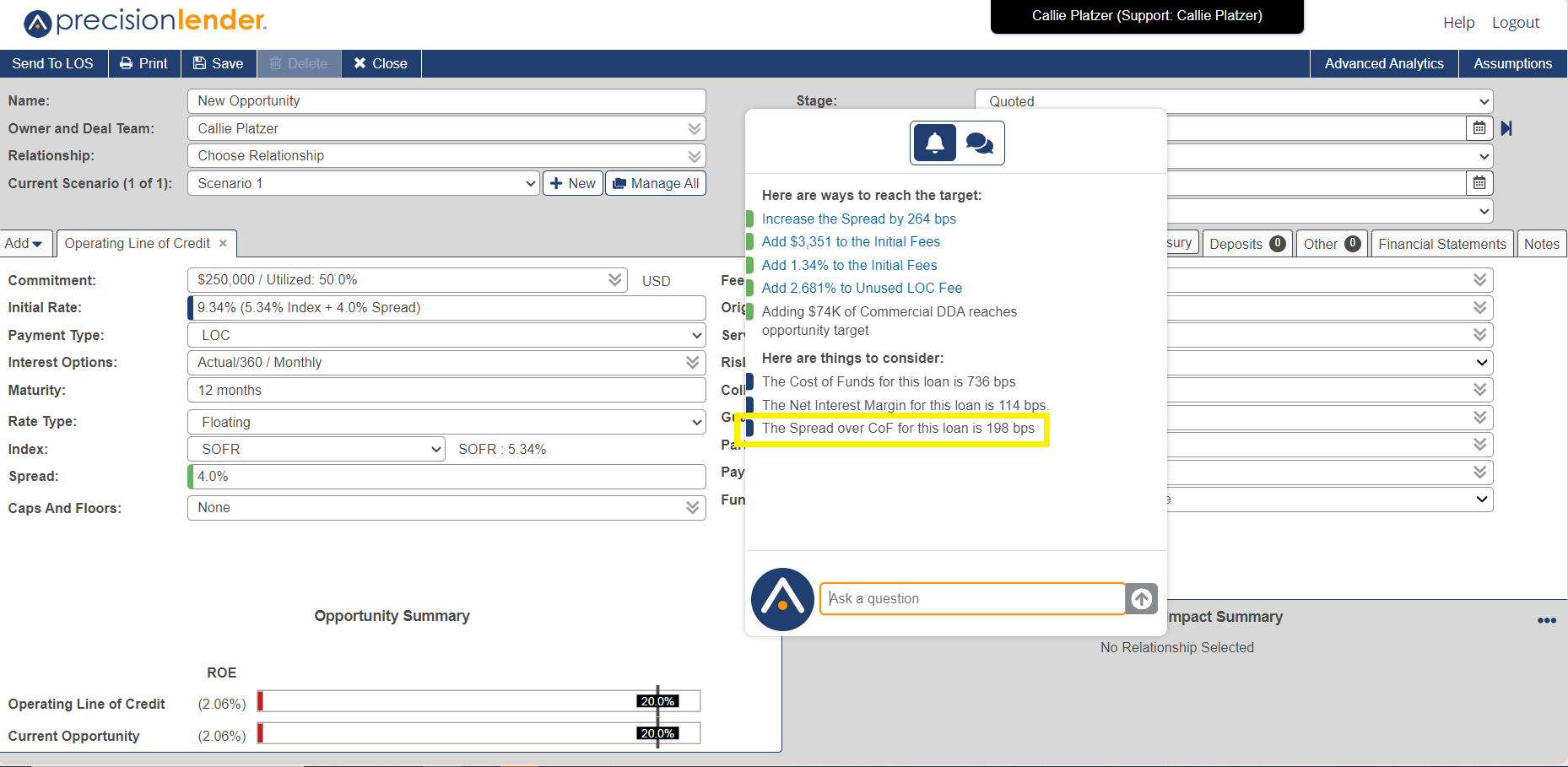
Task: Click Send To LOS
Action: [53, 63]
